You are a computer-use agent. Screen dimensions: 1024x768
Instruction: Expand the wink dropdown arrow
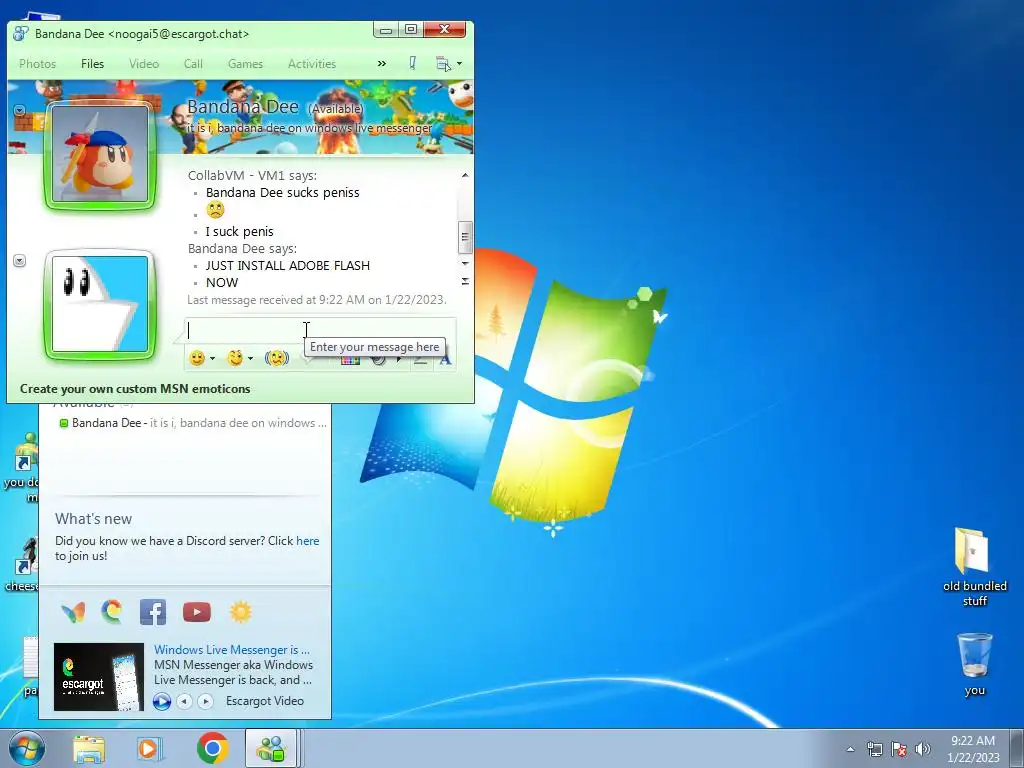point(250,359)
